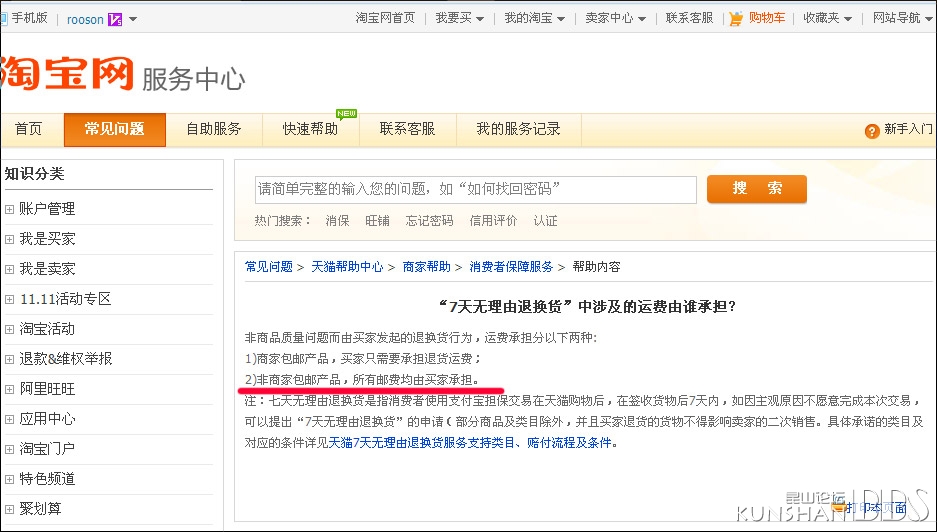This screenshot has width=937, height=532.
Task: Search hot keyword 消保
Action: (x=338, y=221)
